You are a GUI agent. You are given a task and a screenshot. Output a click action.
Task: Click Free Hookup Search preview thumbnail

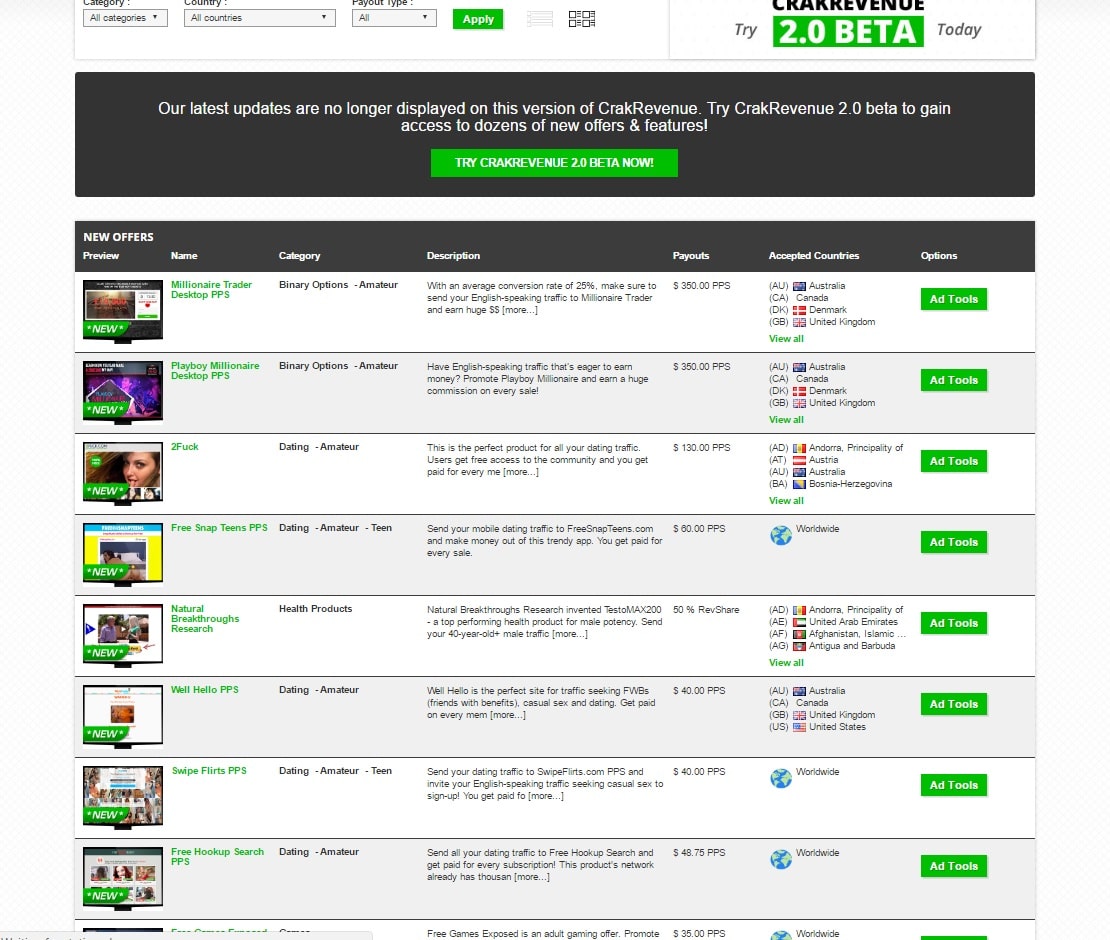click(x=122, y=878)
